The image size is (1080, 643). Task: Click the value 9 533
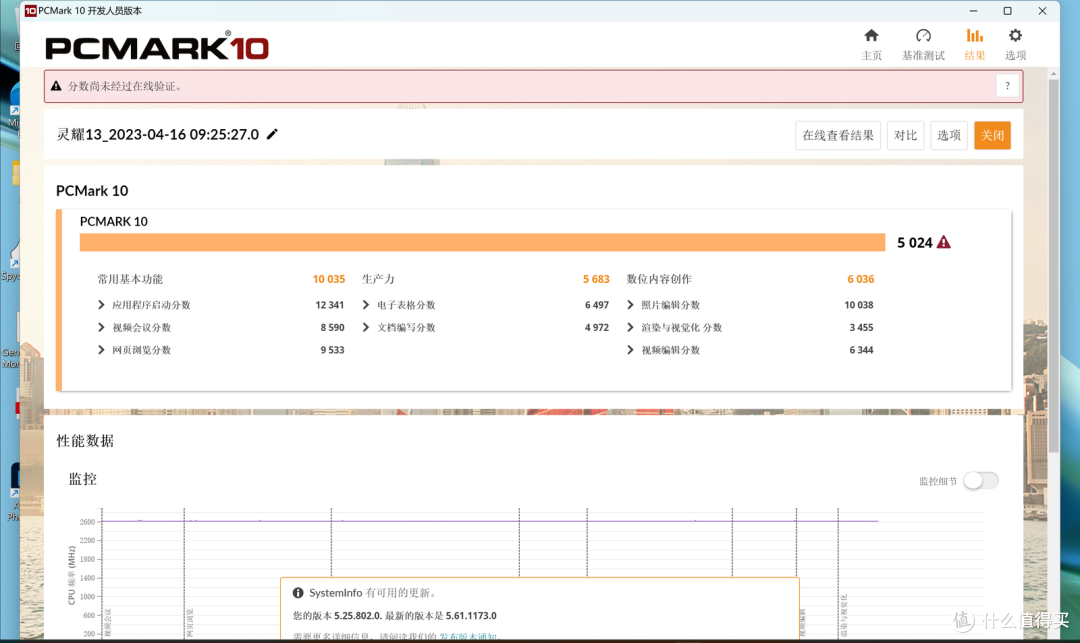[x=332, y=350]
